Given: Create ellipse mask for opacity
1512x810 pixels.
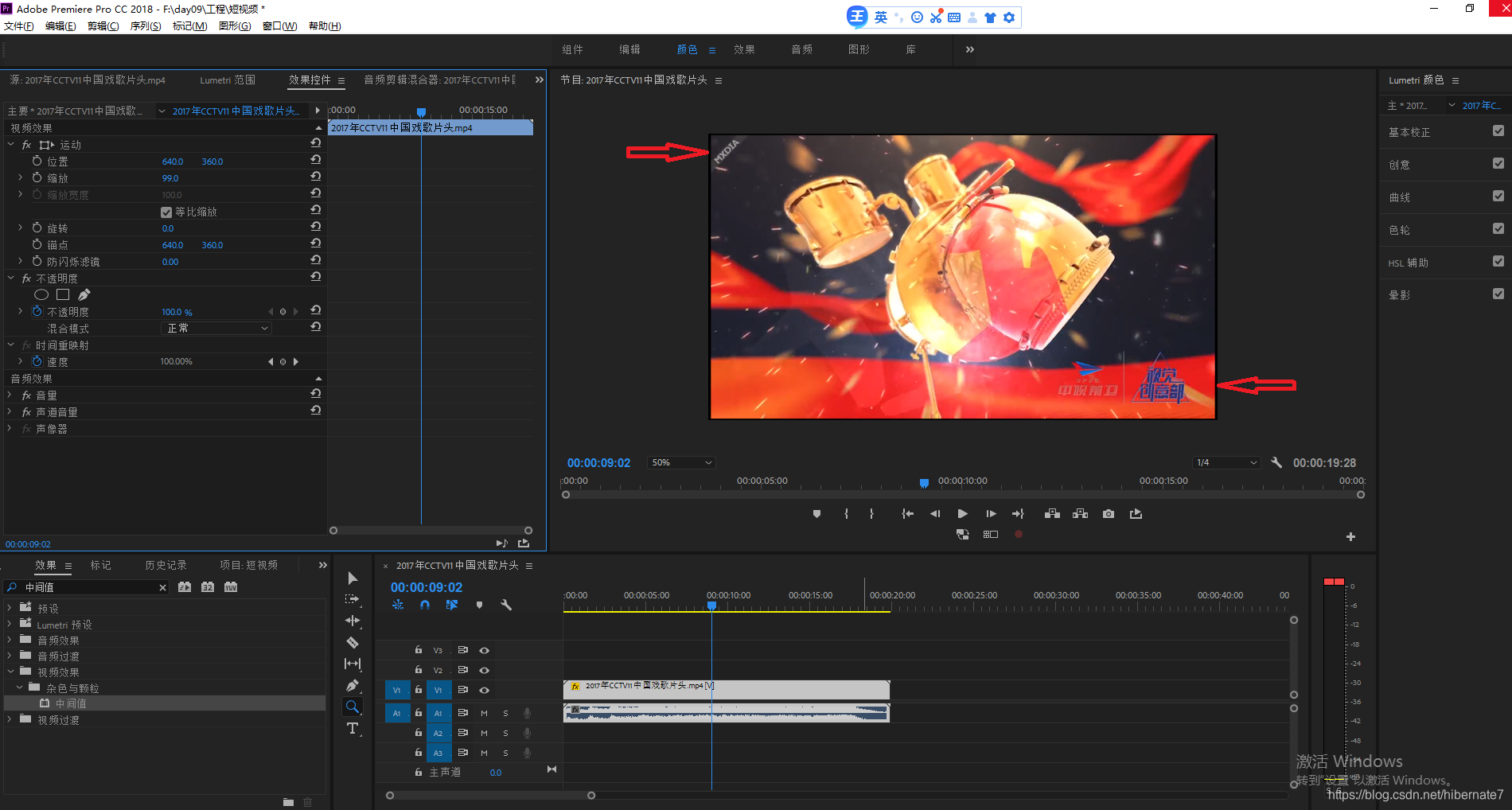Looking at the screenshot, I should [x=41, y=294].
